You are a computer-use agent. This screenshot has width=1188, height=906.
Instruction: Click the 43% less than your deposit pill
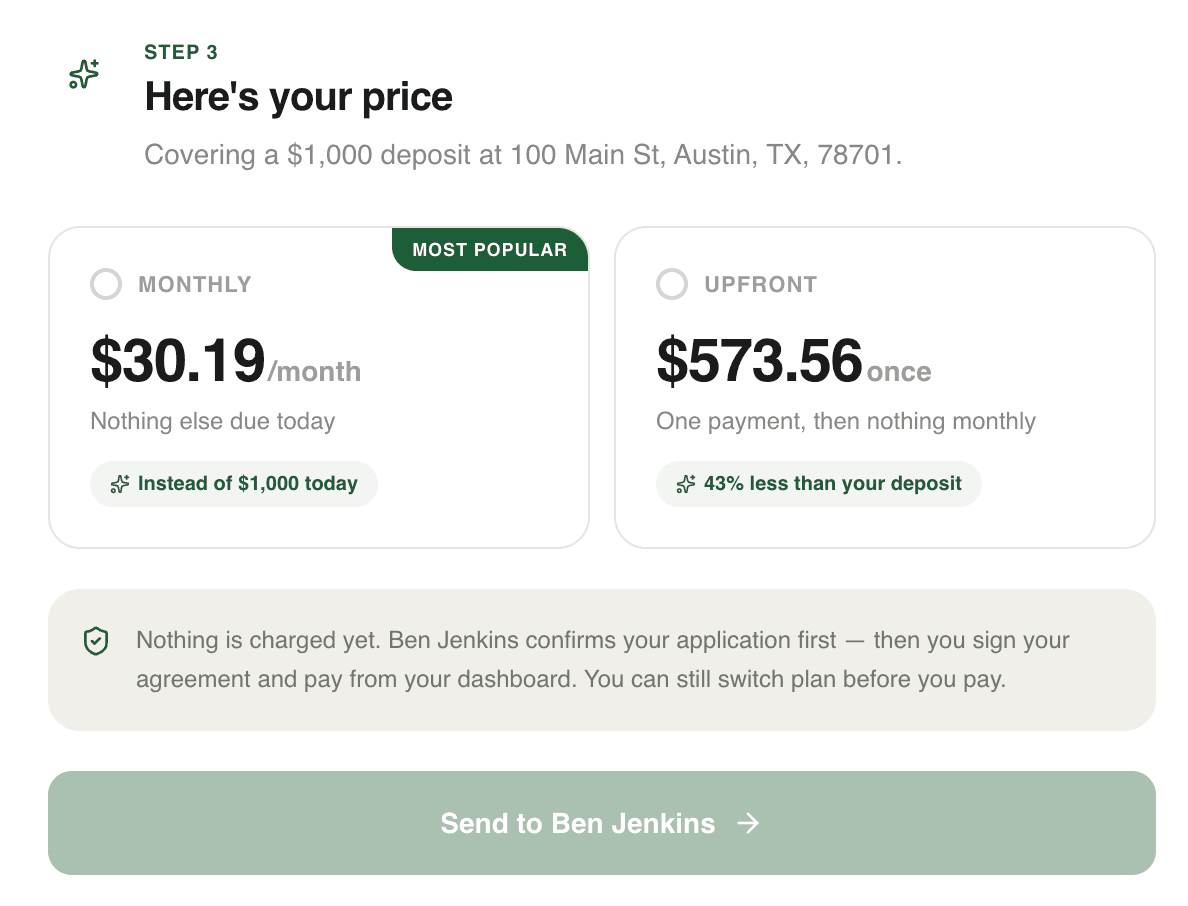tap(819, 483)
